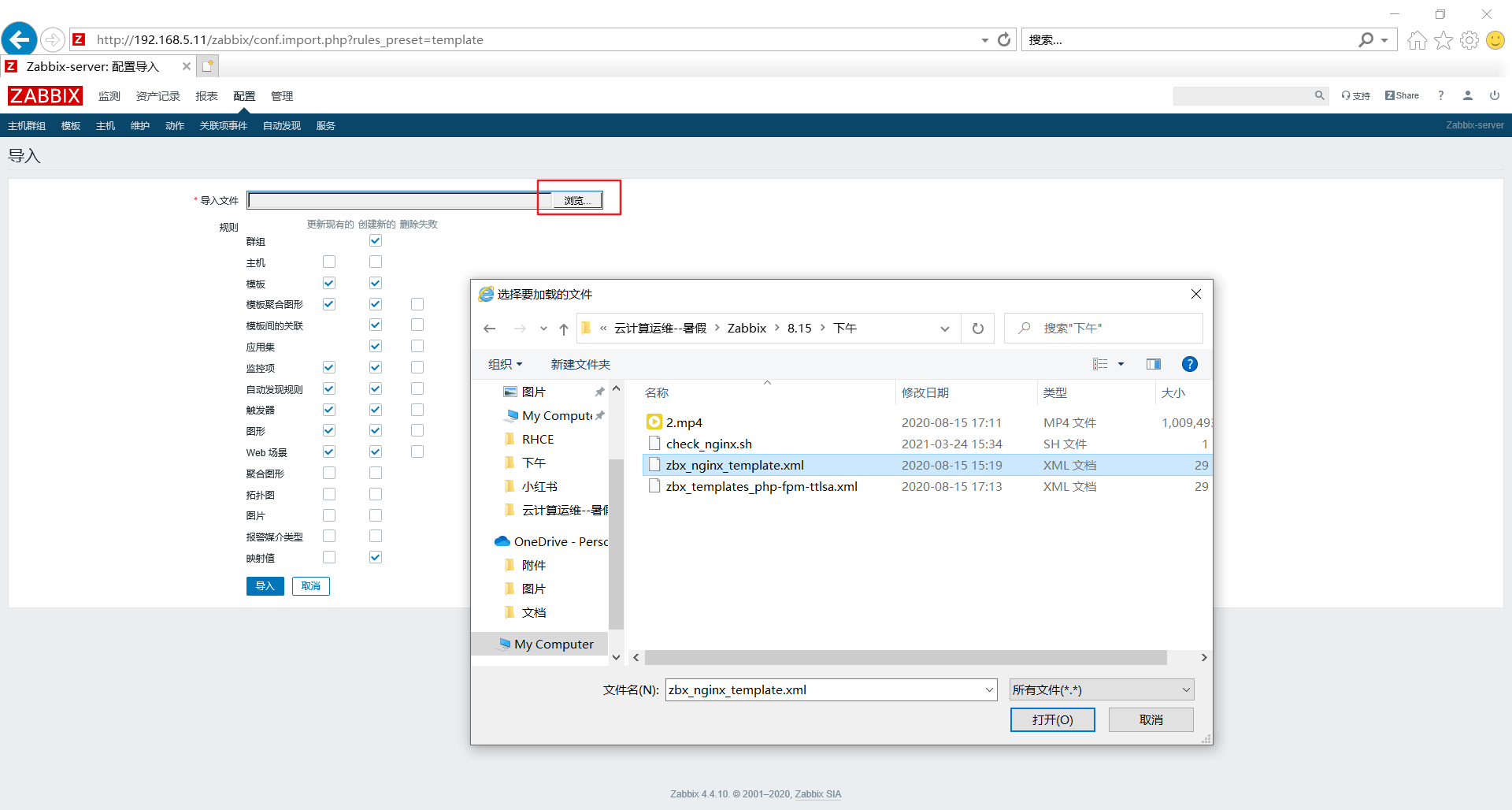Open the 资产记录 menu
Screen dimensions: 1512x810
[158, 96]
